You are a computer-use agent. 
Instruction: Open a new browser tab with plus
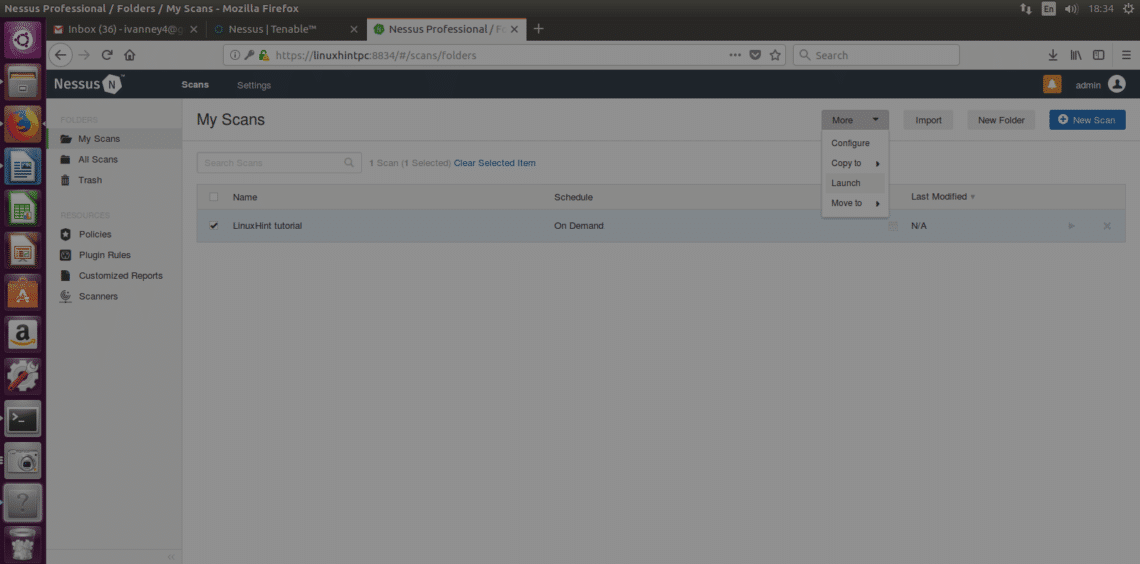click(x=538, y=29)
